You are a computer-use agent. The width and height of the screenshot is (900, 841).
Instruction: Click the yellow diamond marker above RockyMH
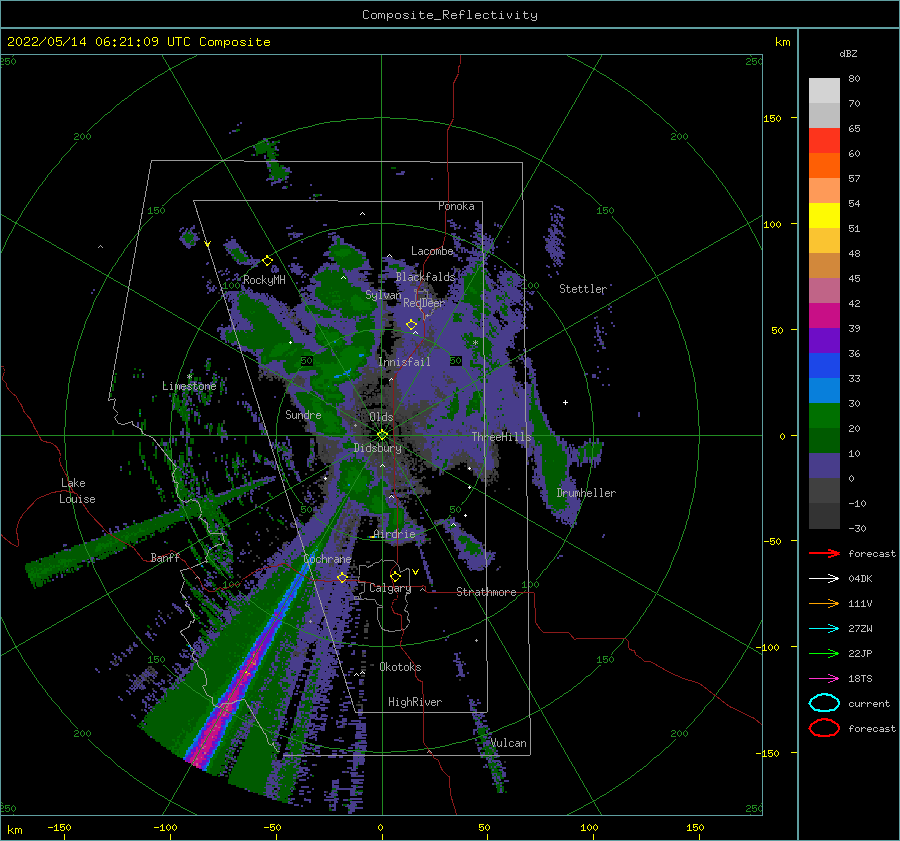pos(267,261)
